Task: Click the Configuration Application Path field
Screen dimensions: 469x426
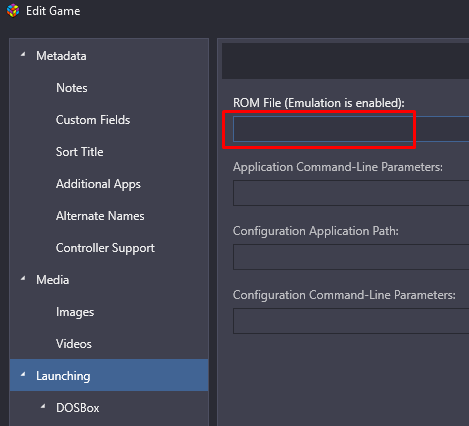Action: pyautogui.click(x=351, y=257)
